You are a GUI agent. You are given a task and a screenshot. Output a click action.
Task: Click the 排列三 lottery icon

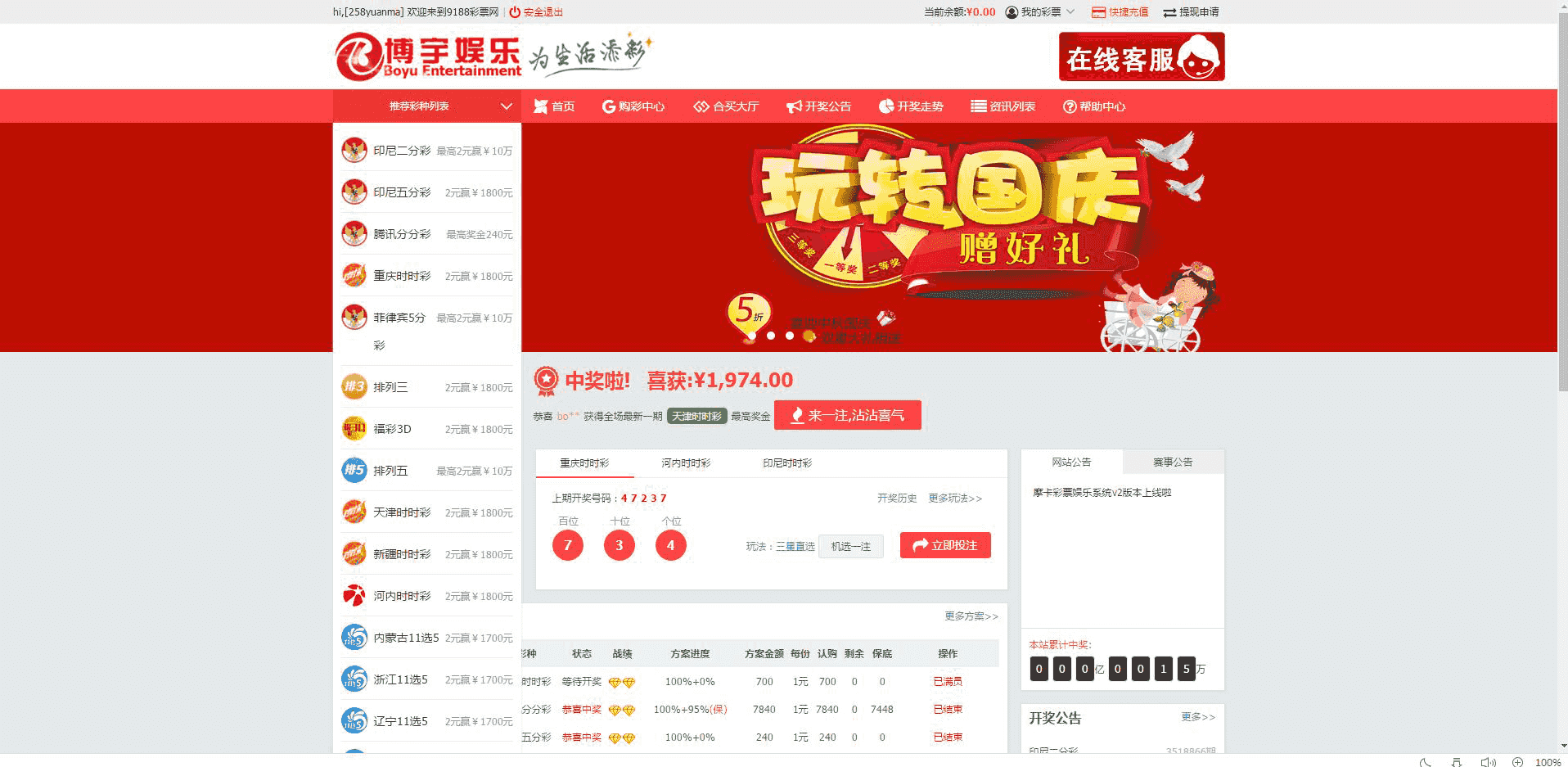(x=354, y=386)
